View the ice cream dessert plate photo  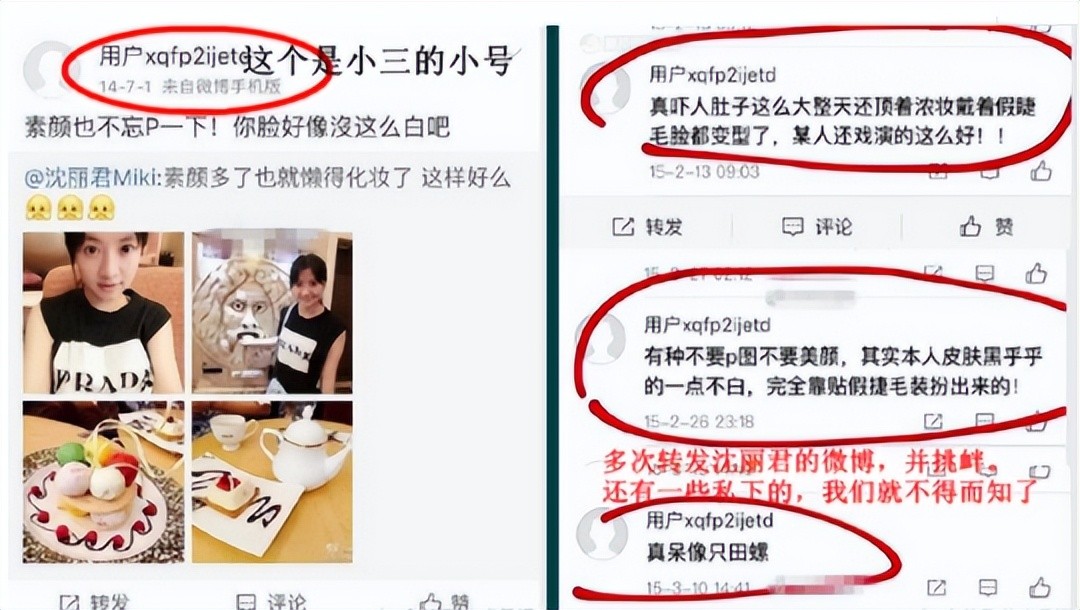click(x=103, y=482)
